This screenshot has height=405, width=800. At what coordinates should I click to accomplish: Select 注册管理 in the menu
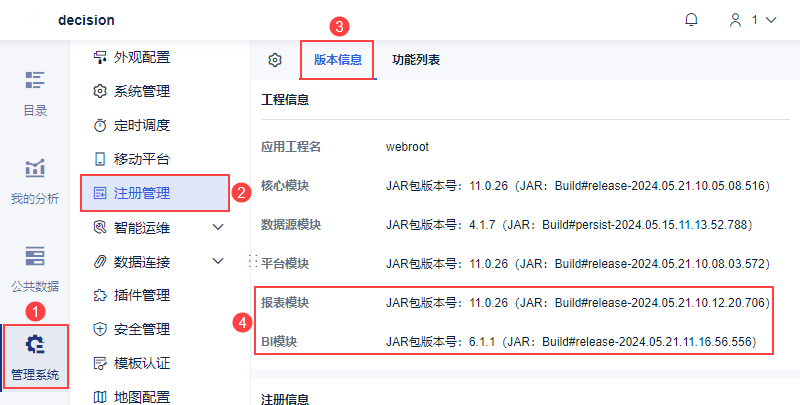(x=141, y=193)
